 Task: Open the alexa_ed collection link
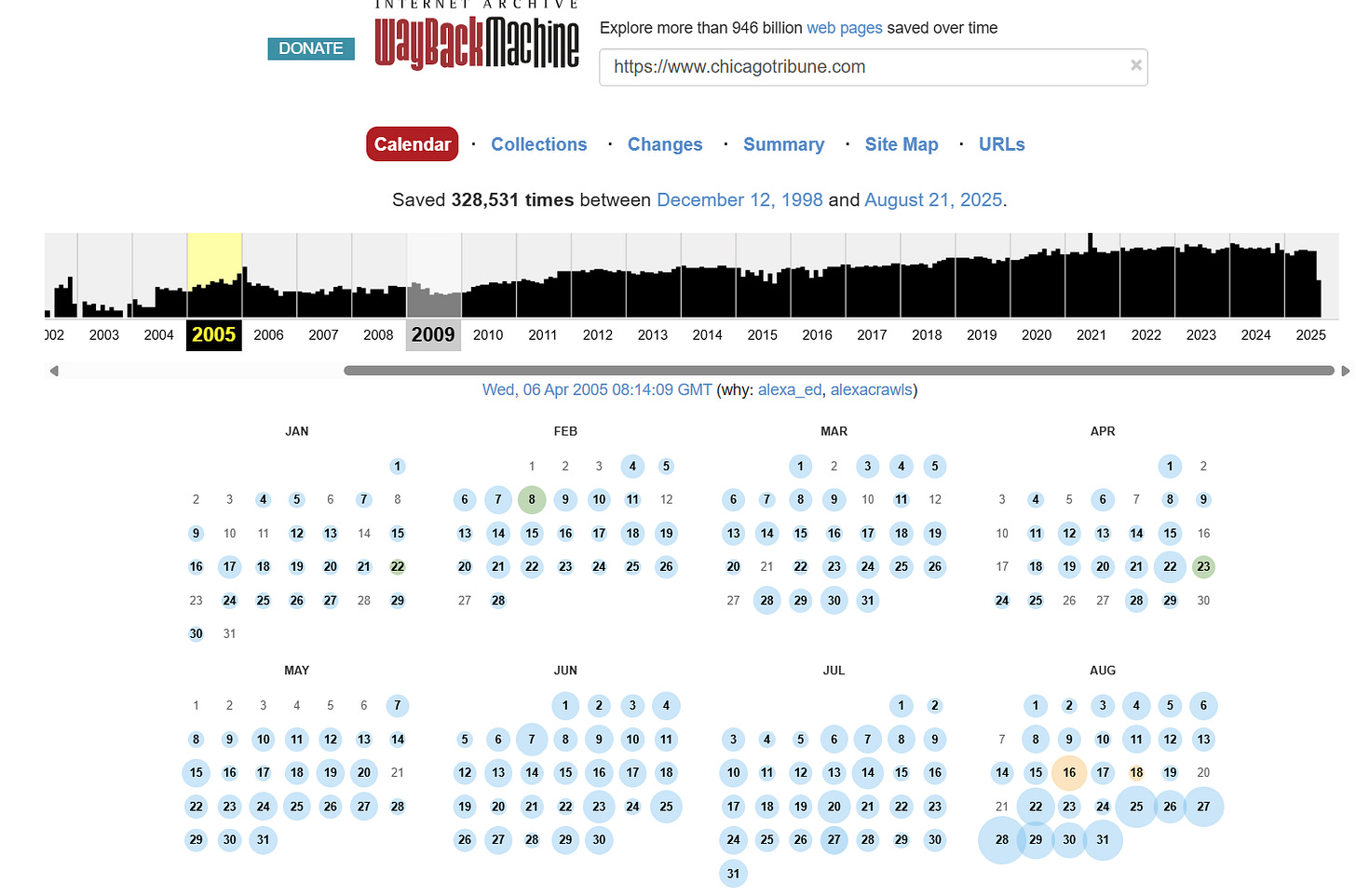(790, 390)
